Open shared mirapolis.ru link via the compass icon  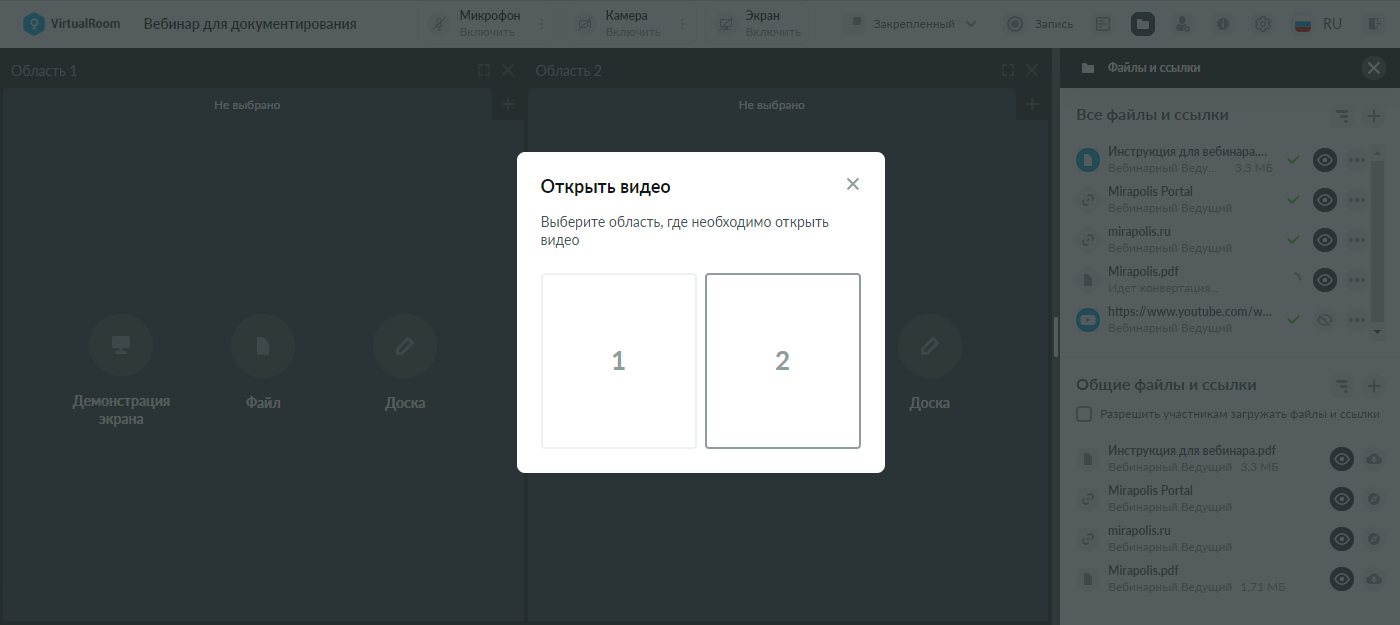1374,539
